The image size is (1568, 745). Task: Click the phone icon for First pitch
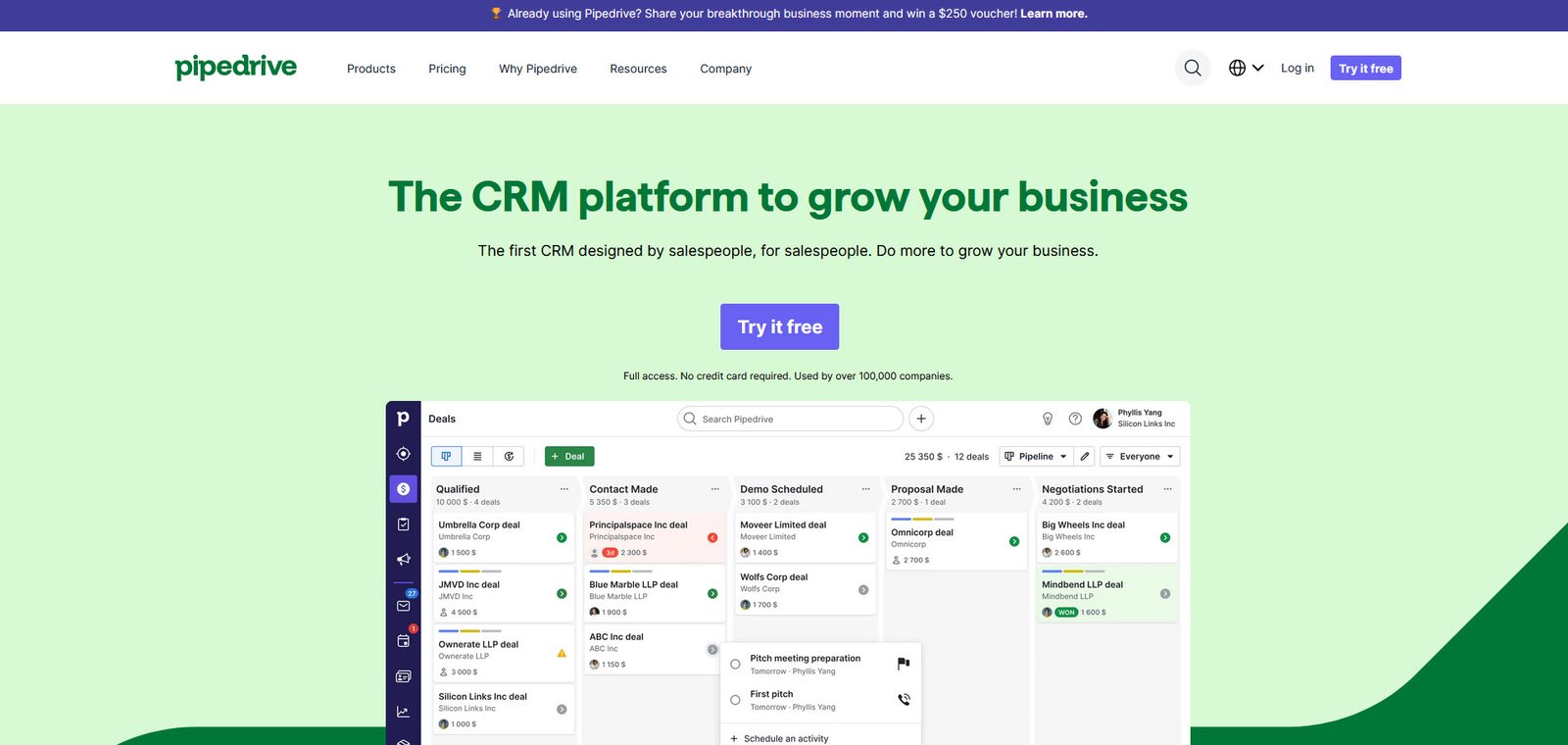pyautogui.click(x=904, y=699)
